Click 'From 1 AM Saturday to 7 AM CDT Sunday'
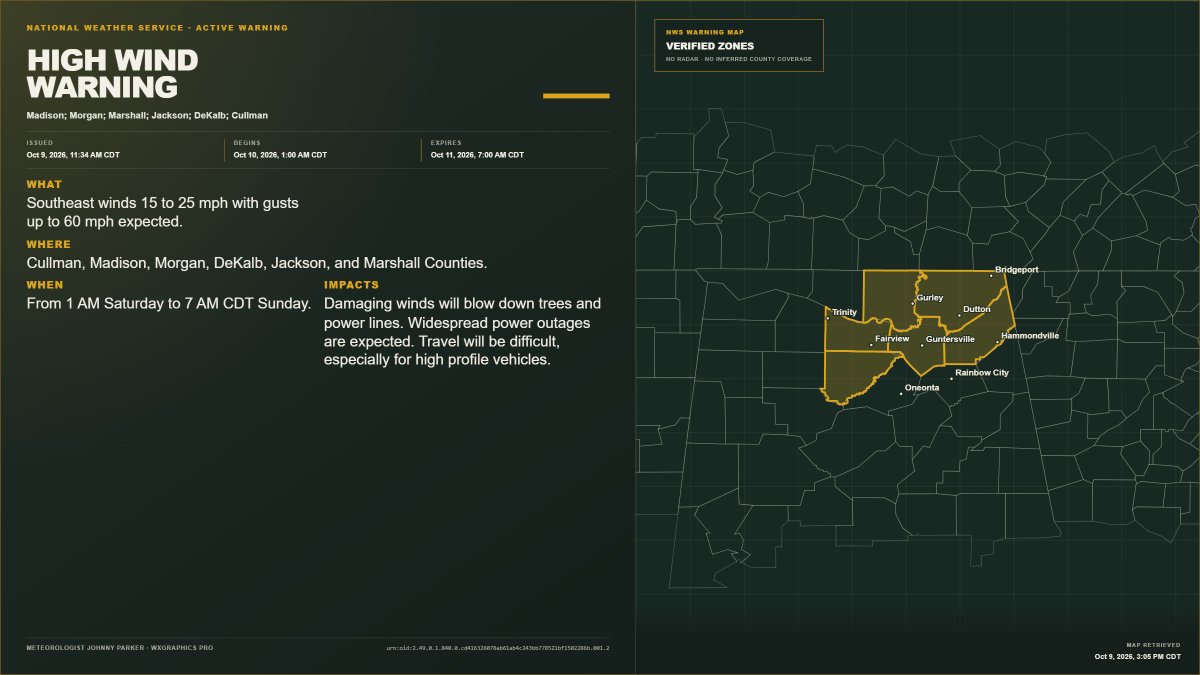Image resolution: width=1200 pixels, height=675 pixels. click(x=169, y=303)
